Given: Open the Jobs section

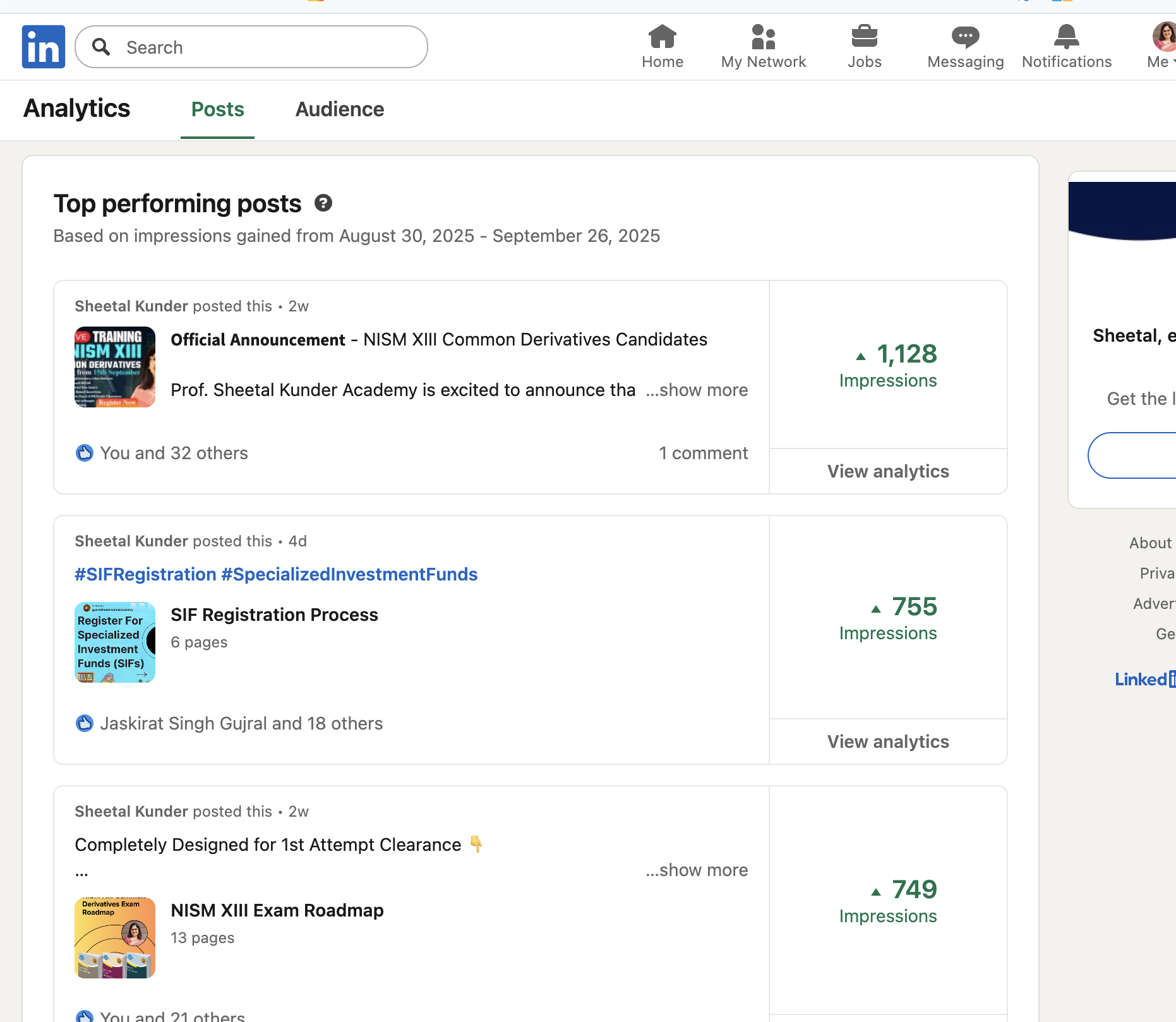Looking at the screenshot, I should (865, 47).
